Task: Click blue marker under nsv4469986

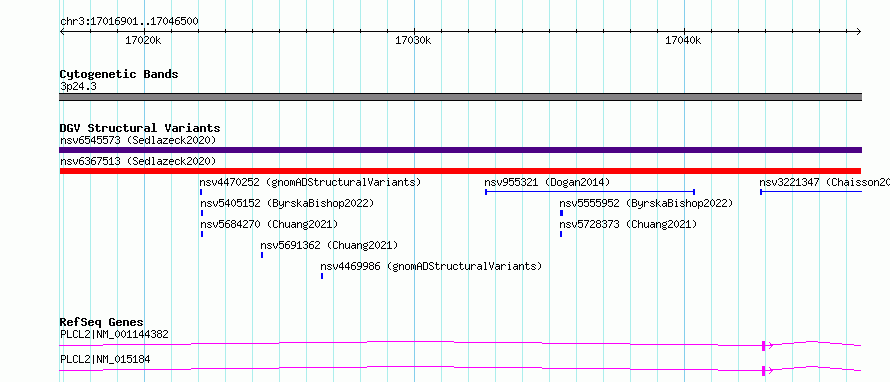Action: (322, 276)
